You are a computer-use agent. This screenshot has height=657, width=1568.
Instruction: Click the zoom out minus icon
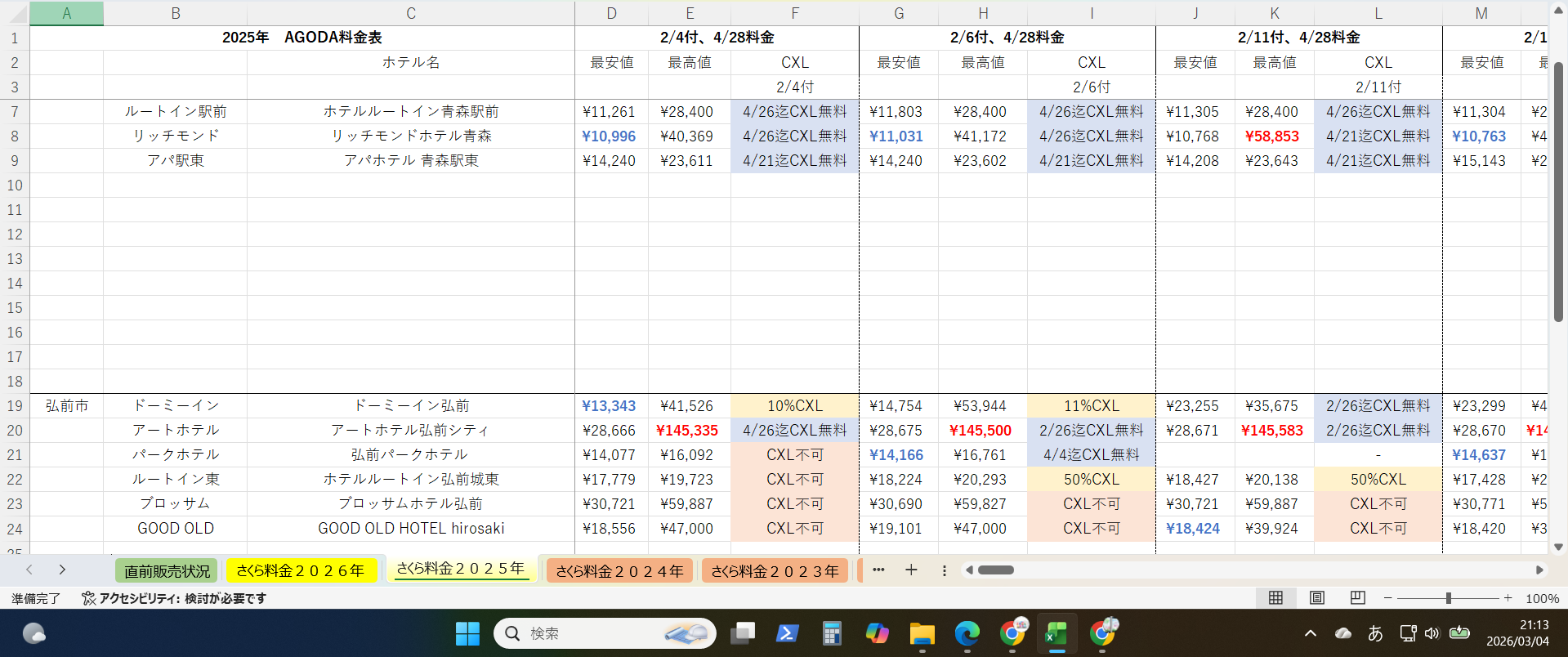pos(1387,598)
